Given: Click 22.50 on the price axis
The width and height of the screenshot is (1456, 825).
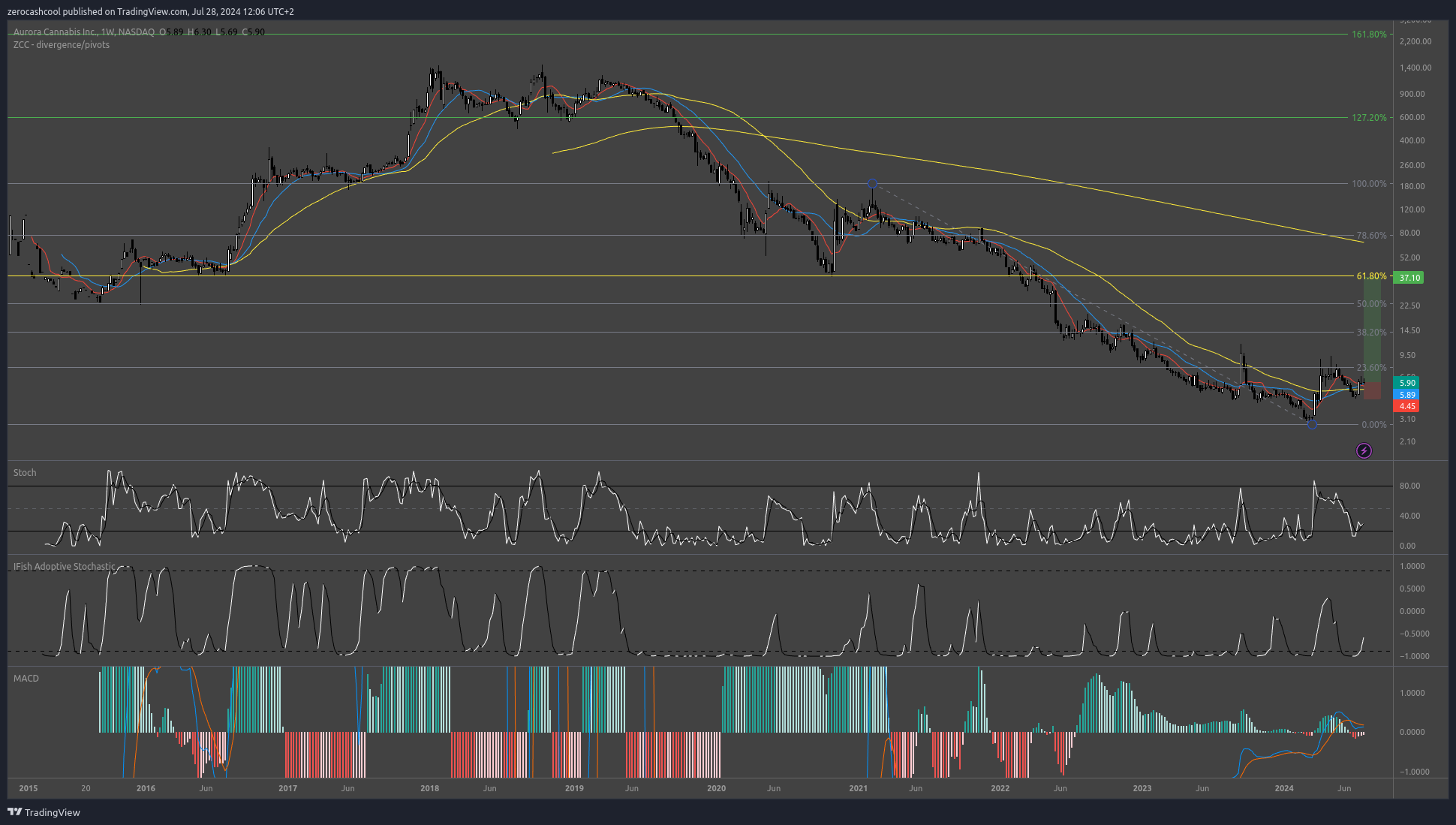Looking at the screenshot, I should click(1410, 306).
